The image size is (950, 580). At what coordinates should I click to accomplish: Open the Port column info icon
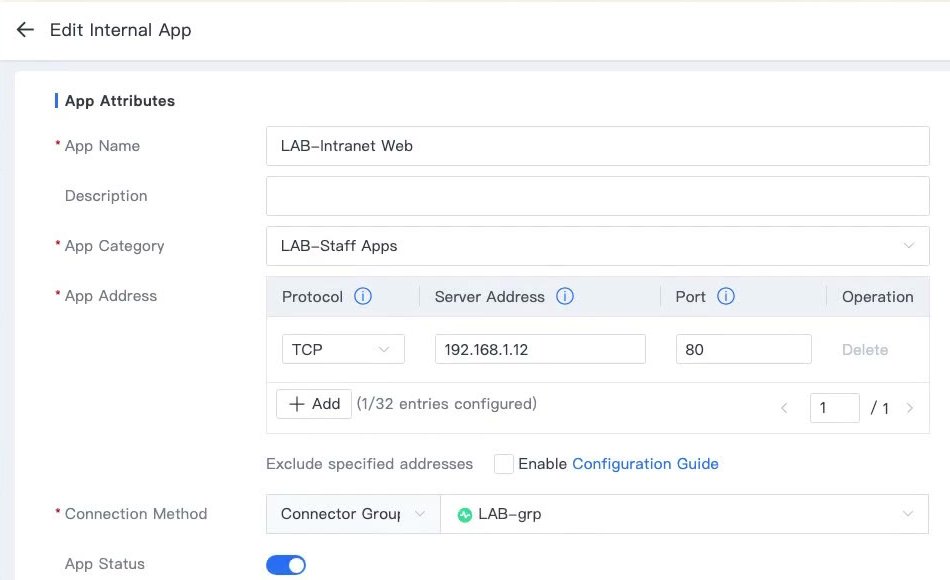[x=726, y=296]
